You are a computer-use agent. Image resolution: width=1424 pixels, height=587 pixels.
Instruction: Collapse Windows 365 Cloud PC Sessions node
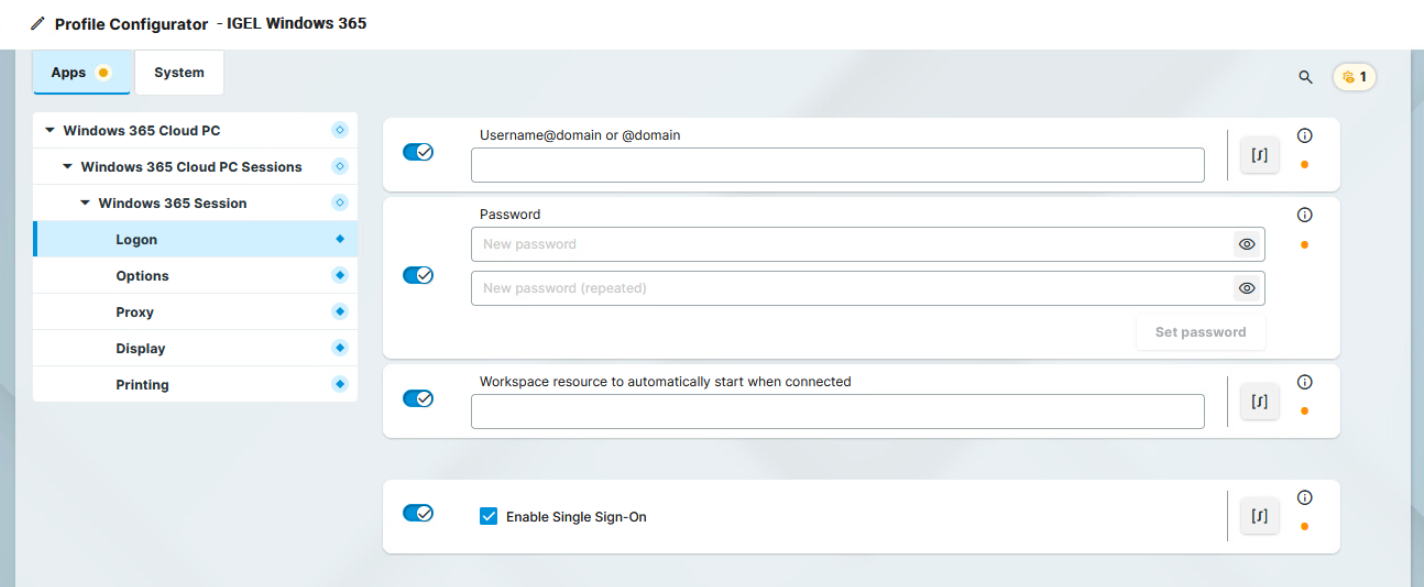(67, 167)
